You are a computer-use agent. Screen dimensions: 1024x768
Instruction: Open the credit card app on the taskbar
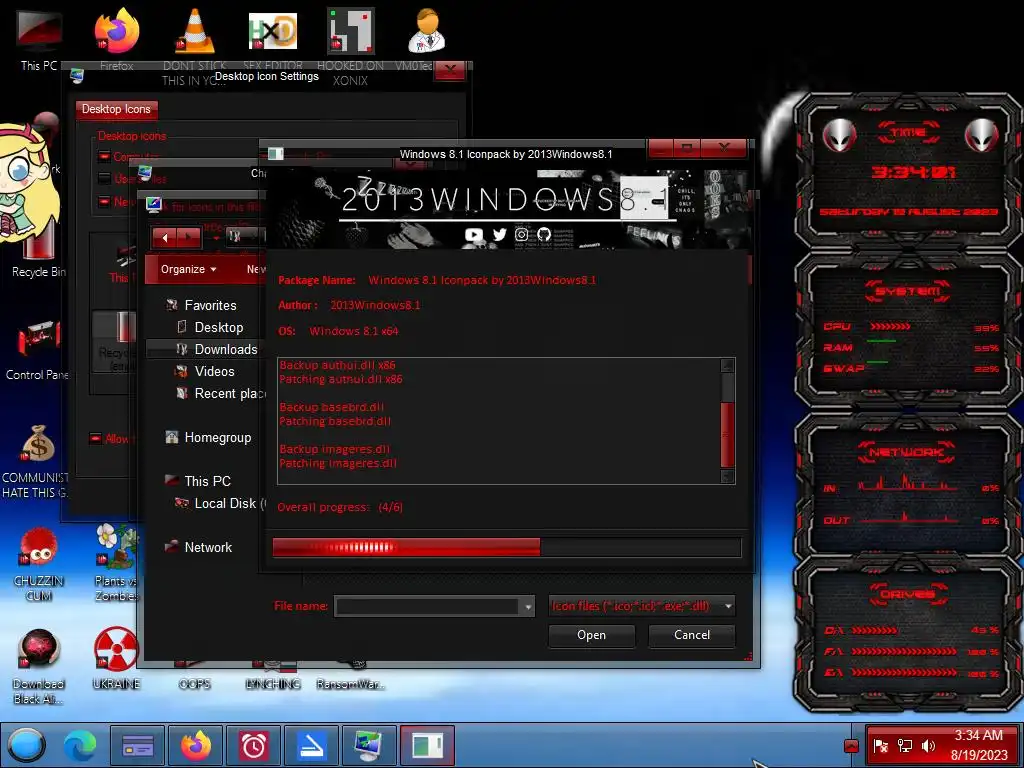coord(138,745)
